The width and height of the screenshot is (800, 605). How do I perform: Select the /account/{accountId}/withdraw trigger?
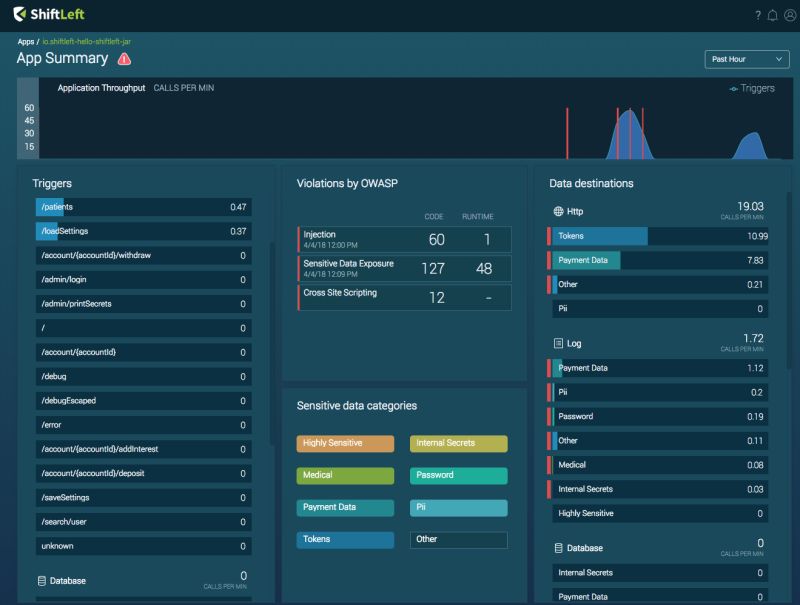[x=144, y=255]
